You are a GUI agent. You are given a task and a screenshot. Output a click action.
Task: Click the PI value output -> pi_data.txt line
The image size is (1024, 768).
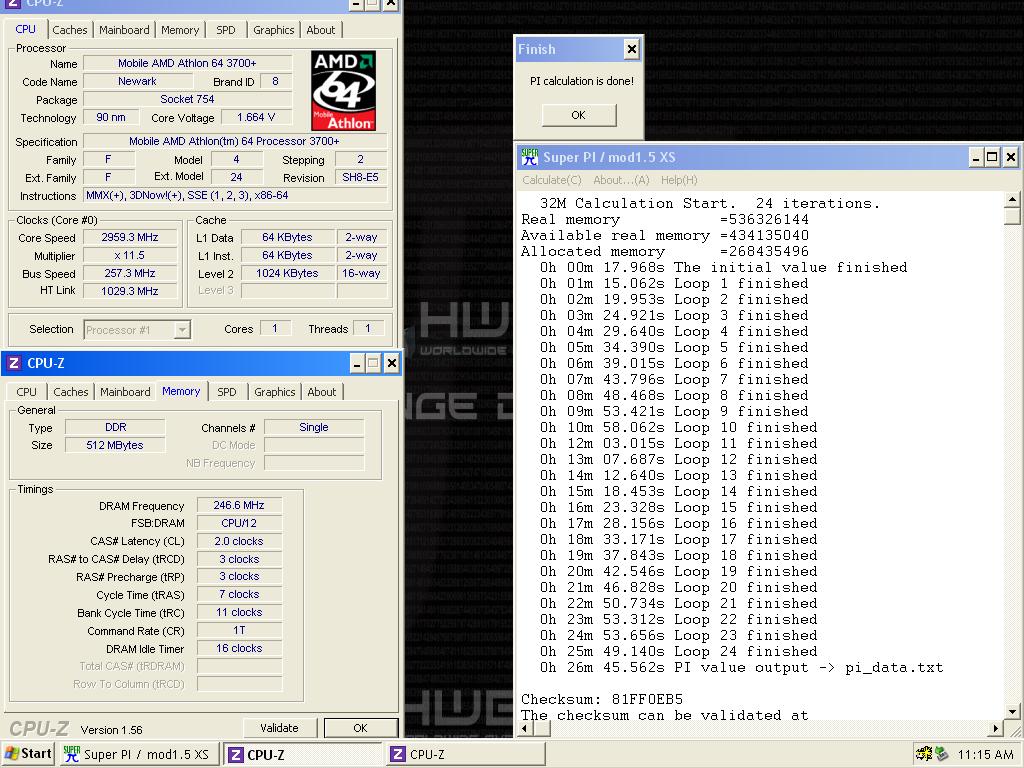[x=741, y=667]
